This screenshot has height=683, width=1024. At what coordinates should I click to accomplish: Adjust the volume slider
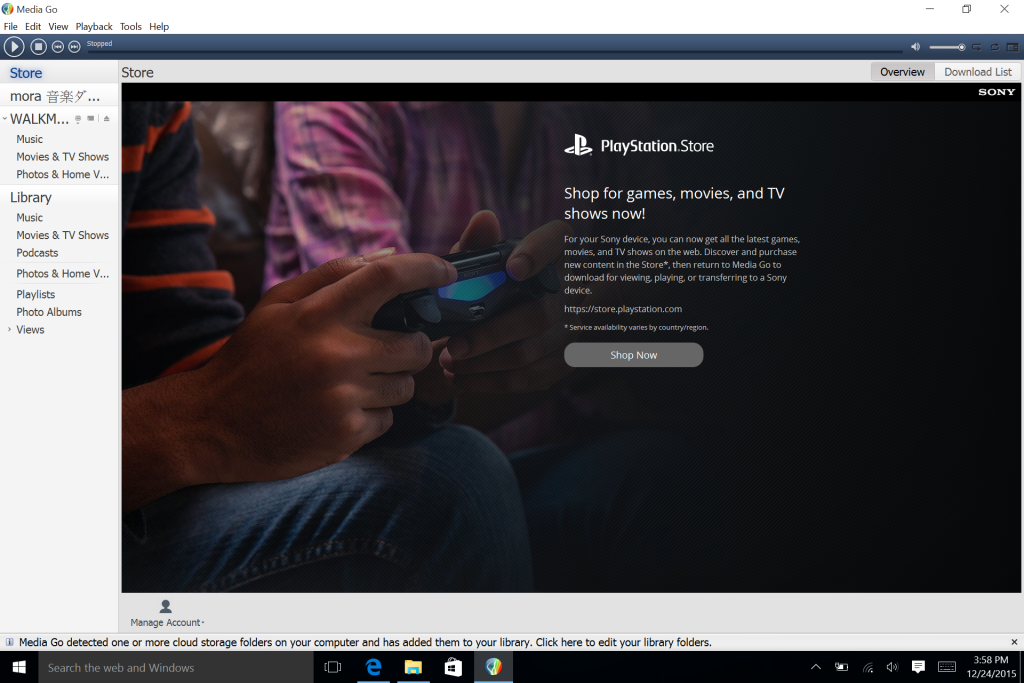tap(947, 47)
